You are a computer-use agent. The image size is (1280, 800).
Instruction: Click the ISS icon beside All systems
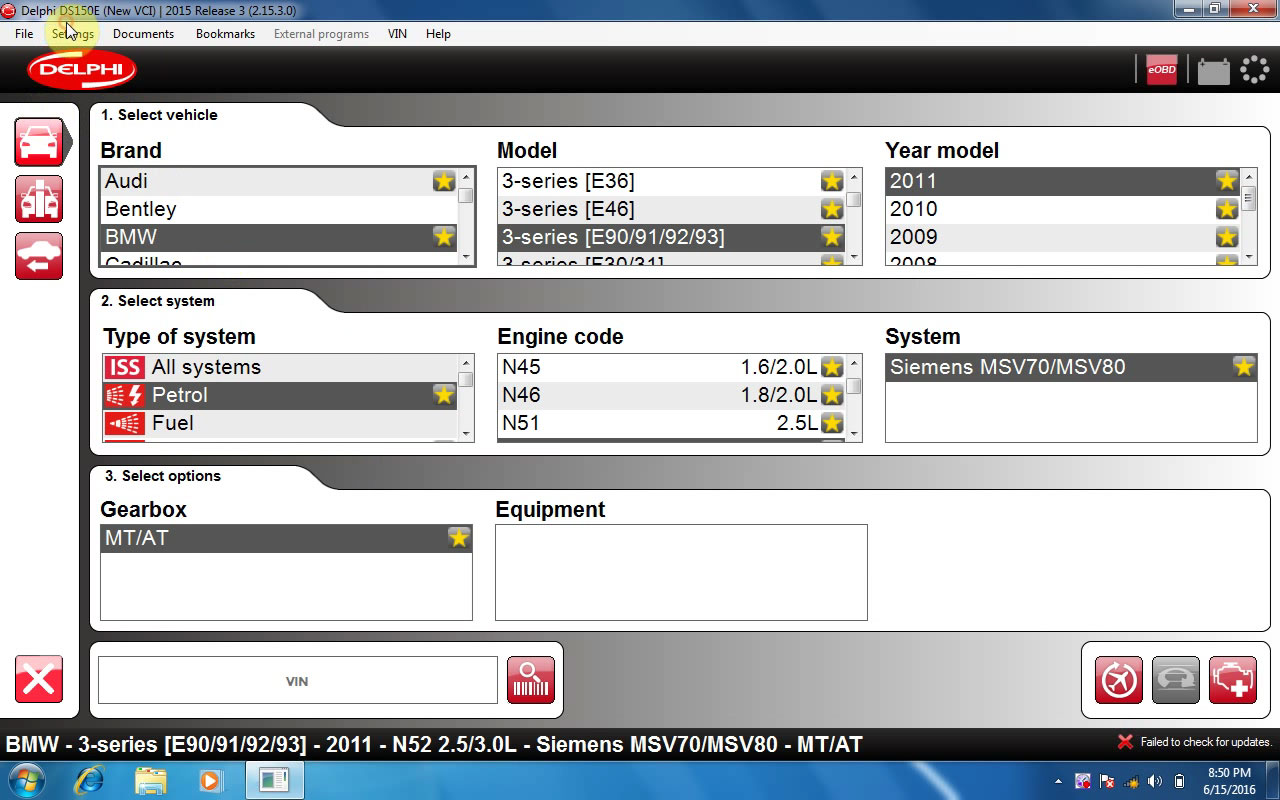pyautogui.click(x=124, y=367)
